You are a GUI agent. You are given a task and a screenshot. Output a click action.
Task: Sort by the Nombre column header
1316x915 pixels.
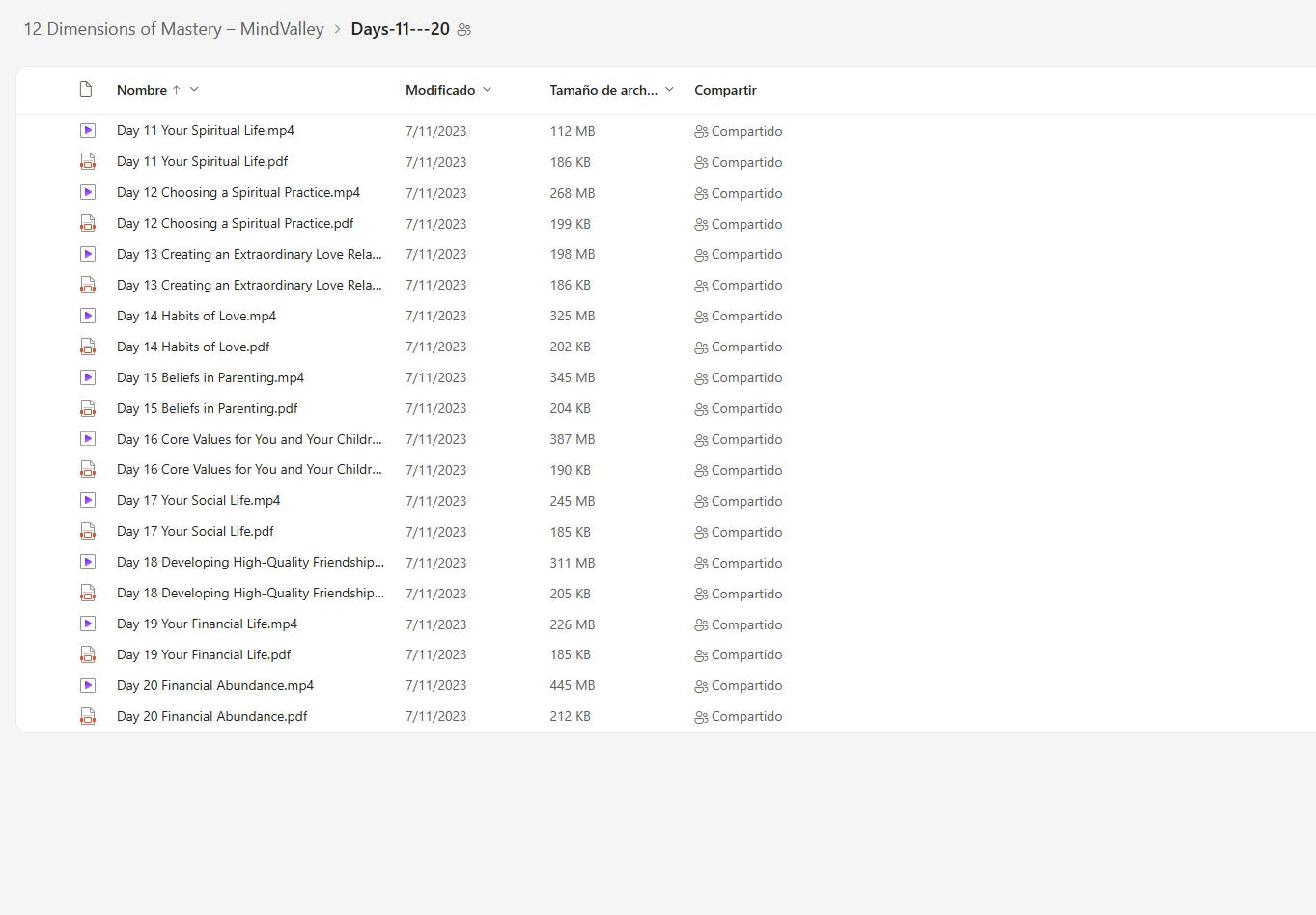(142, 90)
